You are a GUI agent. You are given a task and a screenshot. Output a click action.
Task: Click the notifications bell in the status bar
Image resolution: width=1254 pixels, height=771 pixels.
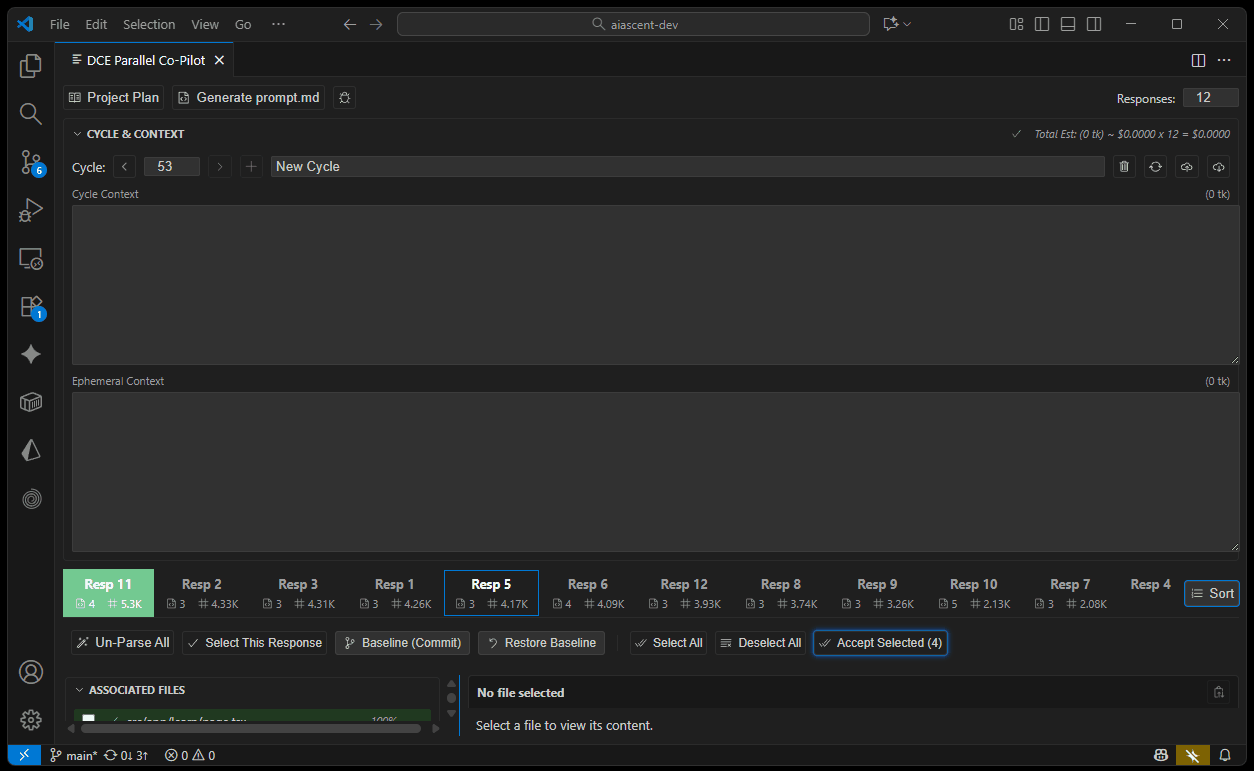pyautogui.click(x=1225, y=755)
